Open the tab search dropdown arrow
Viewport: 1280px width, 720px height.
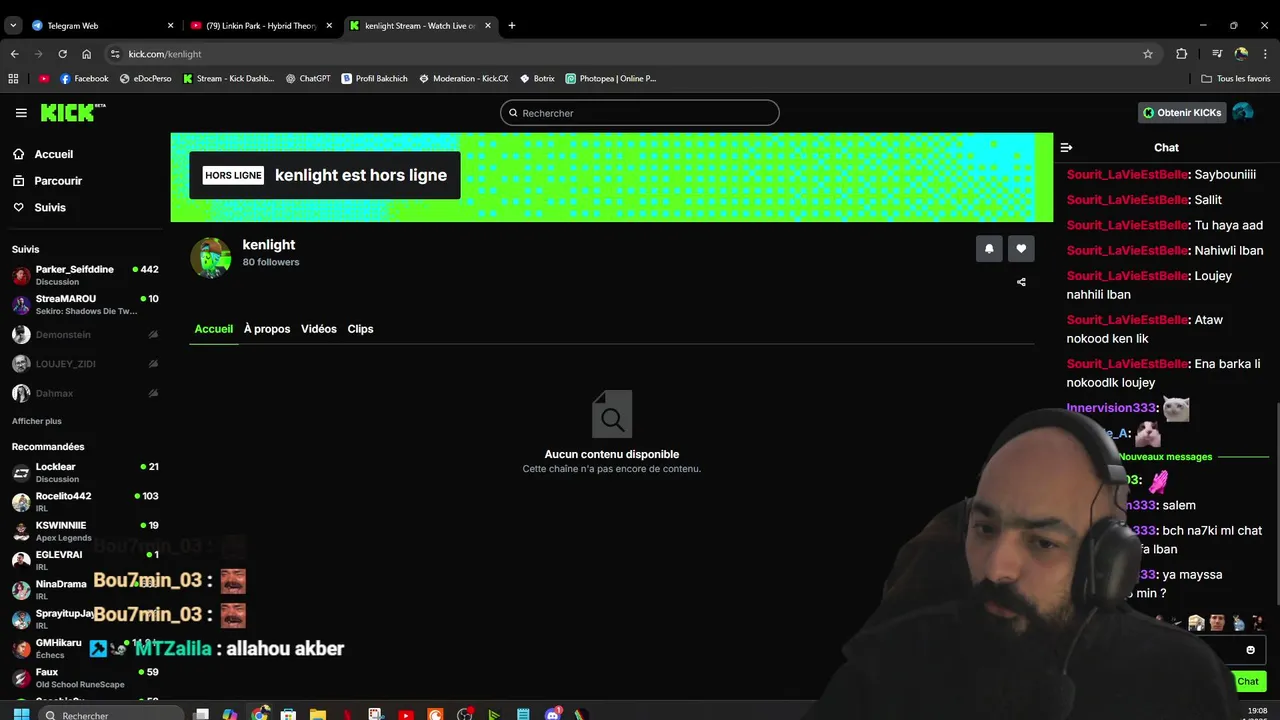point(13,26)
